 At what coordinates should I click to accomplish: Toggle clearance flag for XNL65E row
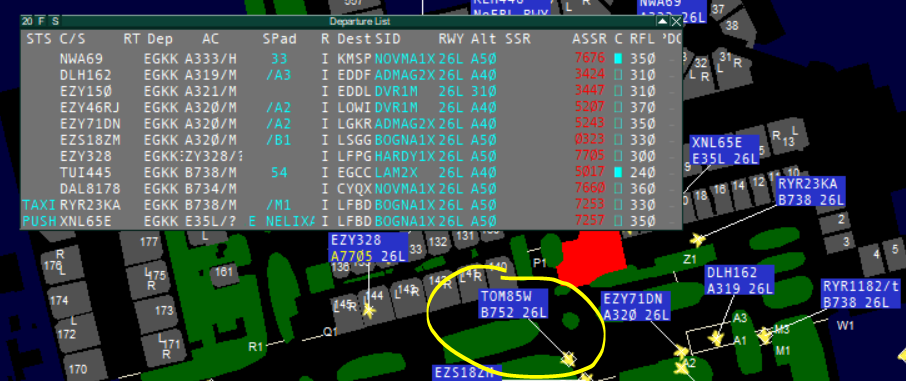618,221
